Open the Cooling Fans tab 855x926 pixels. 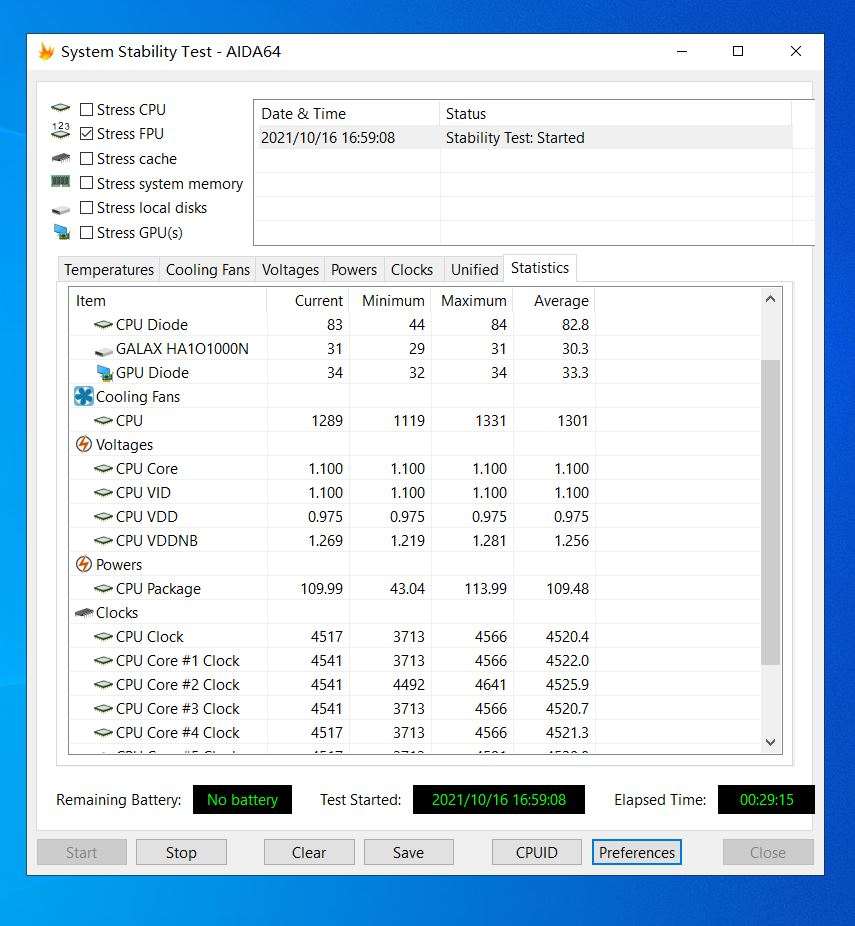pyautogui.click(x=208, y=269)
